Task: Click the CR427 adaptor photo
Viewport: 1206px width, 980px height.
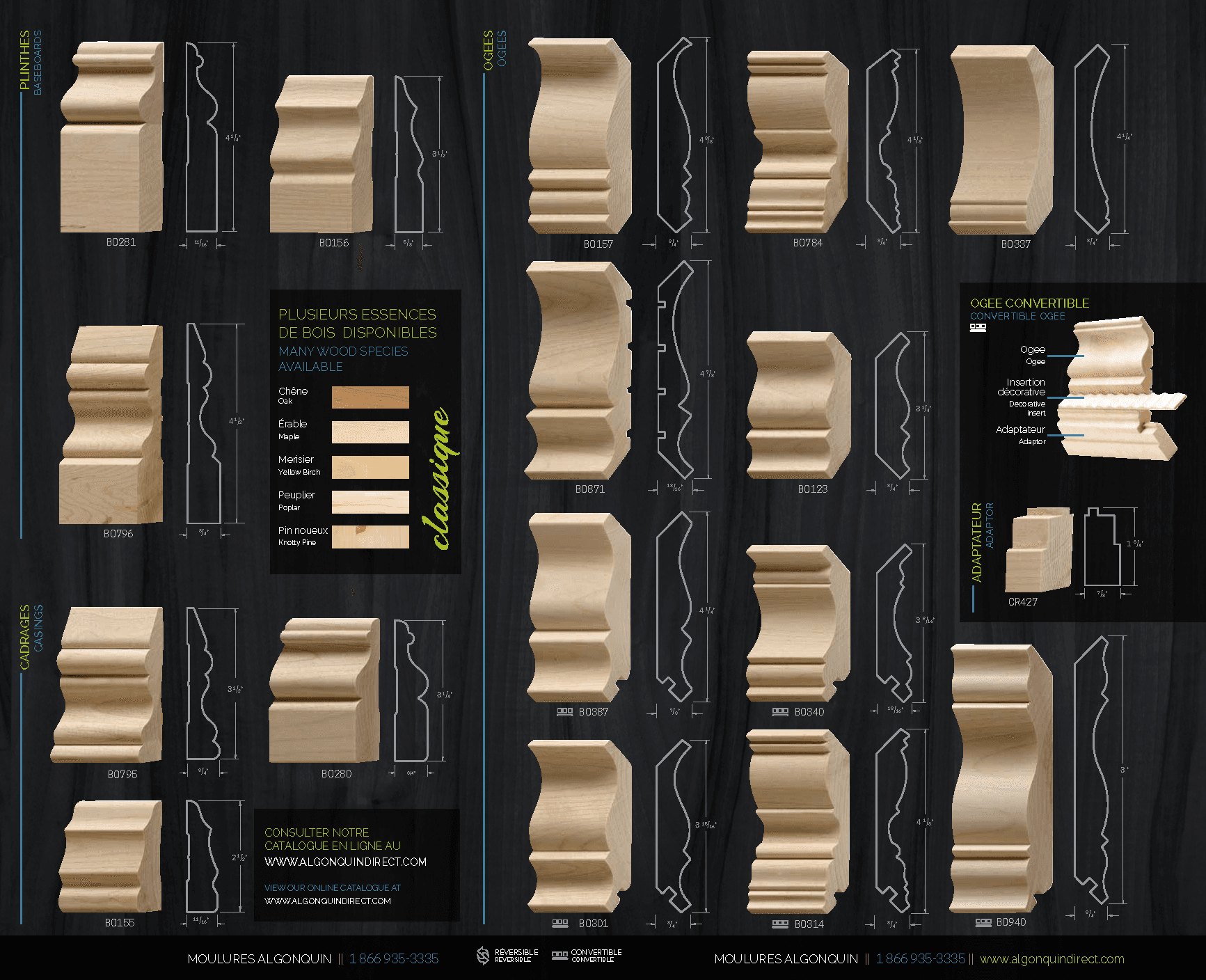Action: click(x=1038, y=550)
